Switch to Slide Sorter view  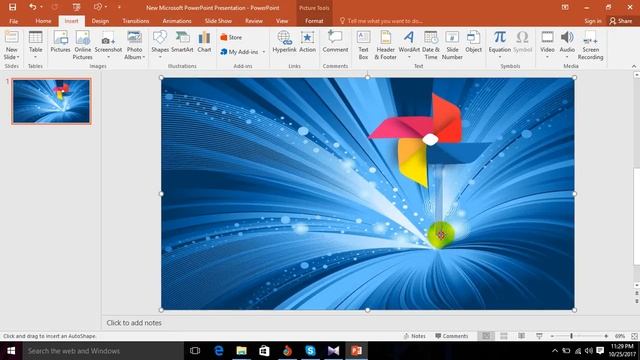click(504, 336)
